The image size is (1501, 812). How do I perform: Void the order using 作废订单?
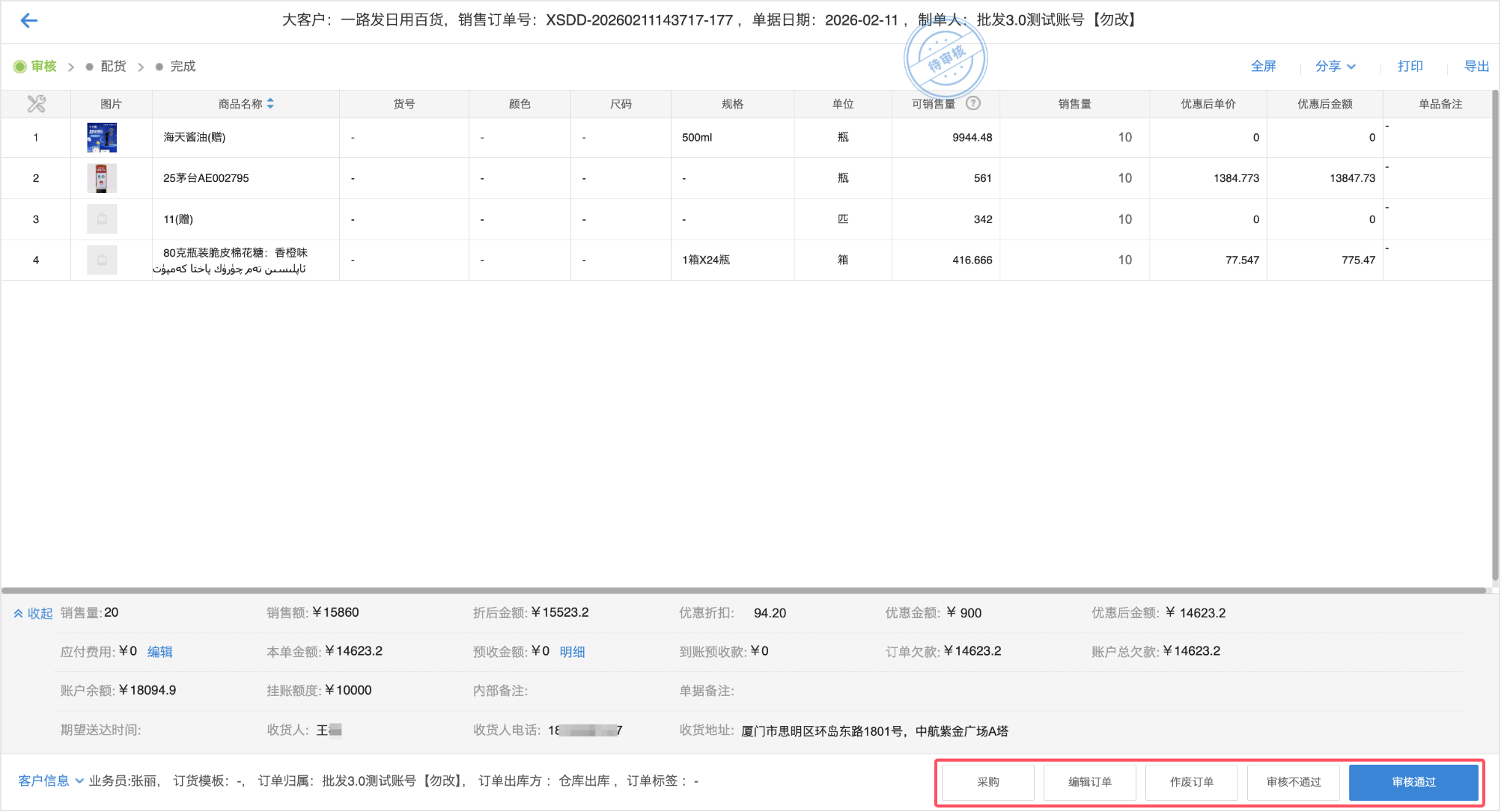coord(1192,781)
